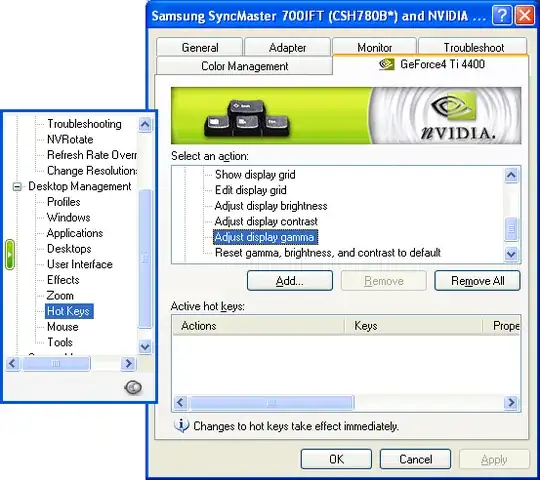Image resolution: width=540 pixels, height=480 pixels.
Task: Open the Color Management tab
Action: coord(244,66)
